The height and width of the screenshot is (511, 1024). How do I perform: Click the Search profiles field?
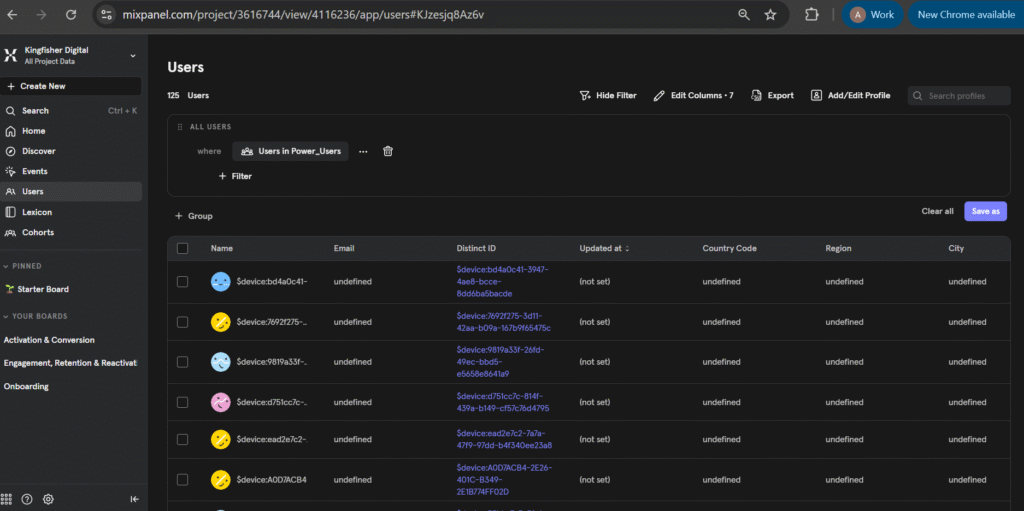(x=959, y=96)
